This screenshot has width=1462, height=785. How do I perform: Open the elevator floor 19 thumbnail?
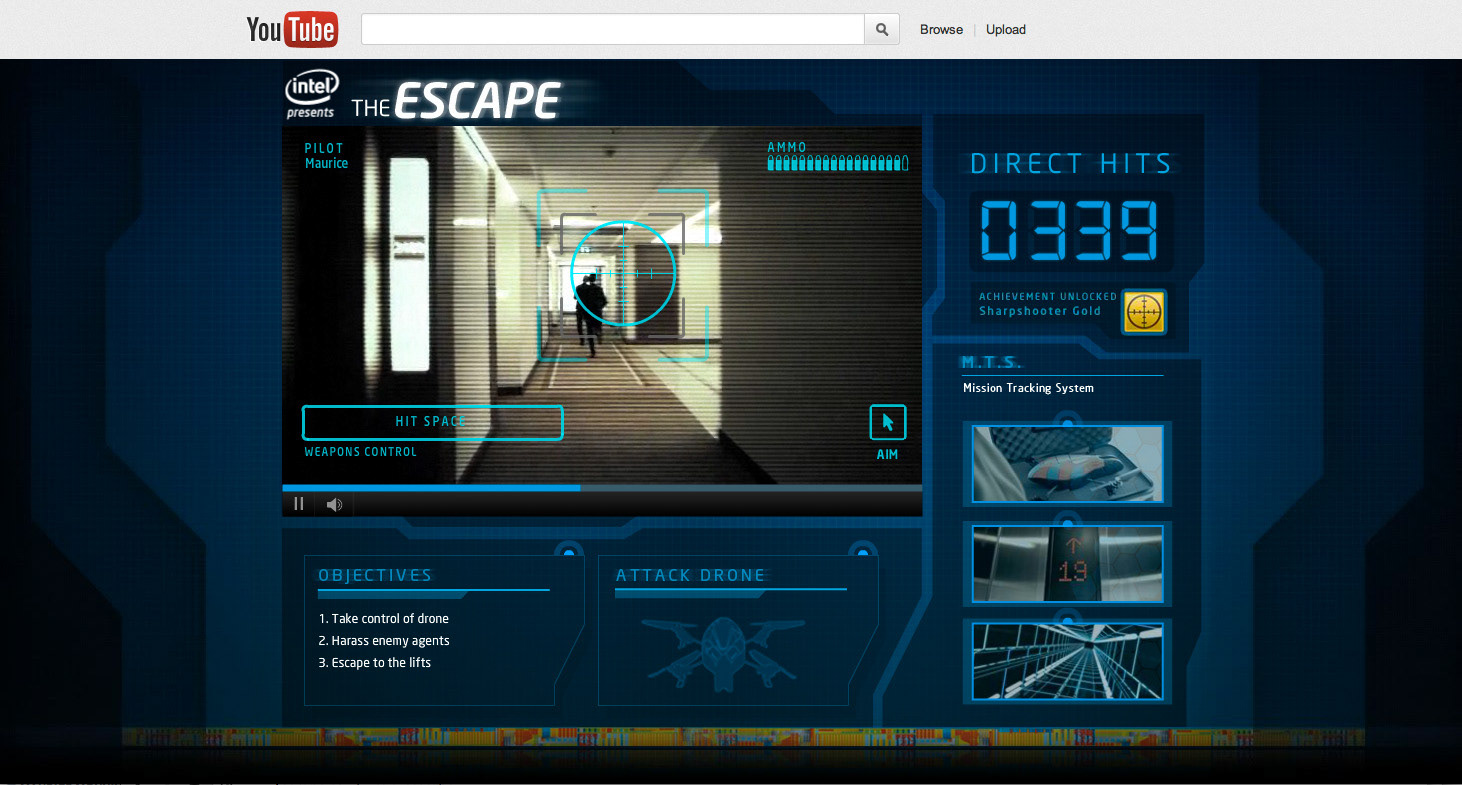pyautogui.click(x=1067, y=563)
